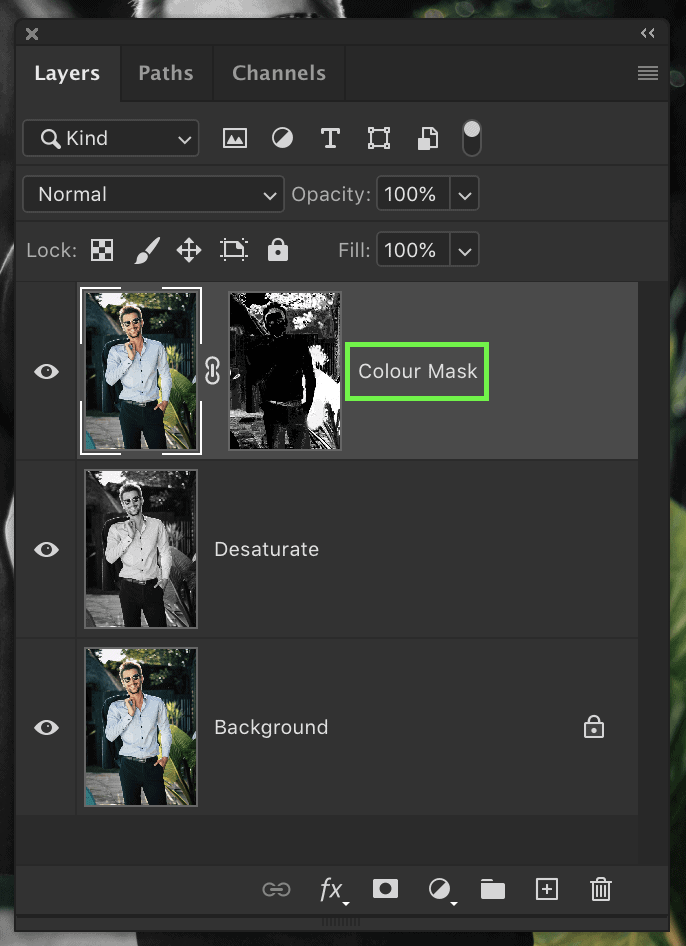Lock image pixels brush icon
The width and height of the screenshot is (686, 946).
(x=147, y=250)
